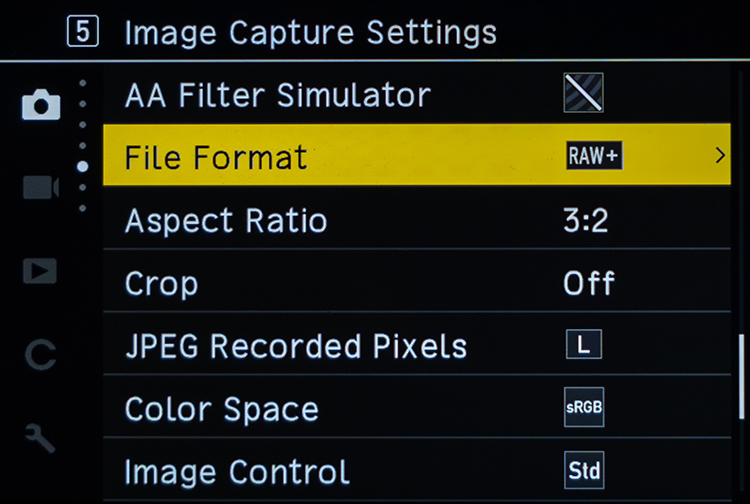This screenshot has height=504, width=750.
Task: Select the still camera settings icon
Action: pyautogui.click(x=41, y=105)
